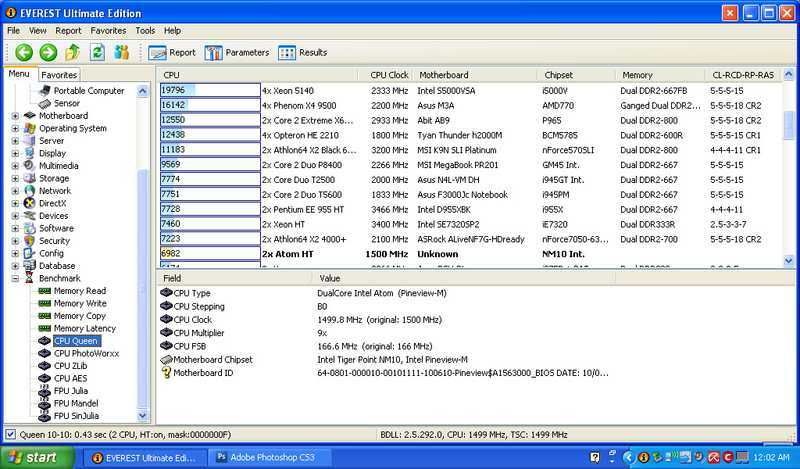Open the Report toolbar button
The height and width of the screenshot is (469, 800).
point(172,53)
